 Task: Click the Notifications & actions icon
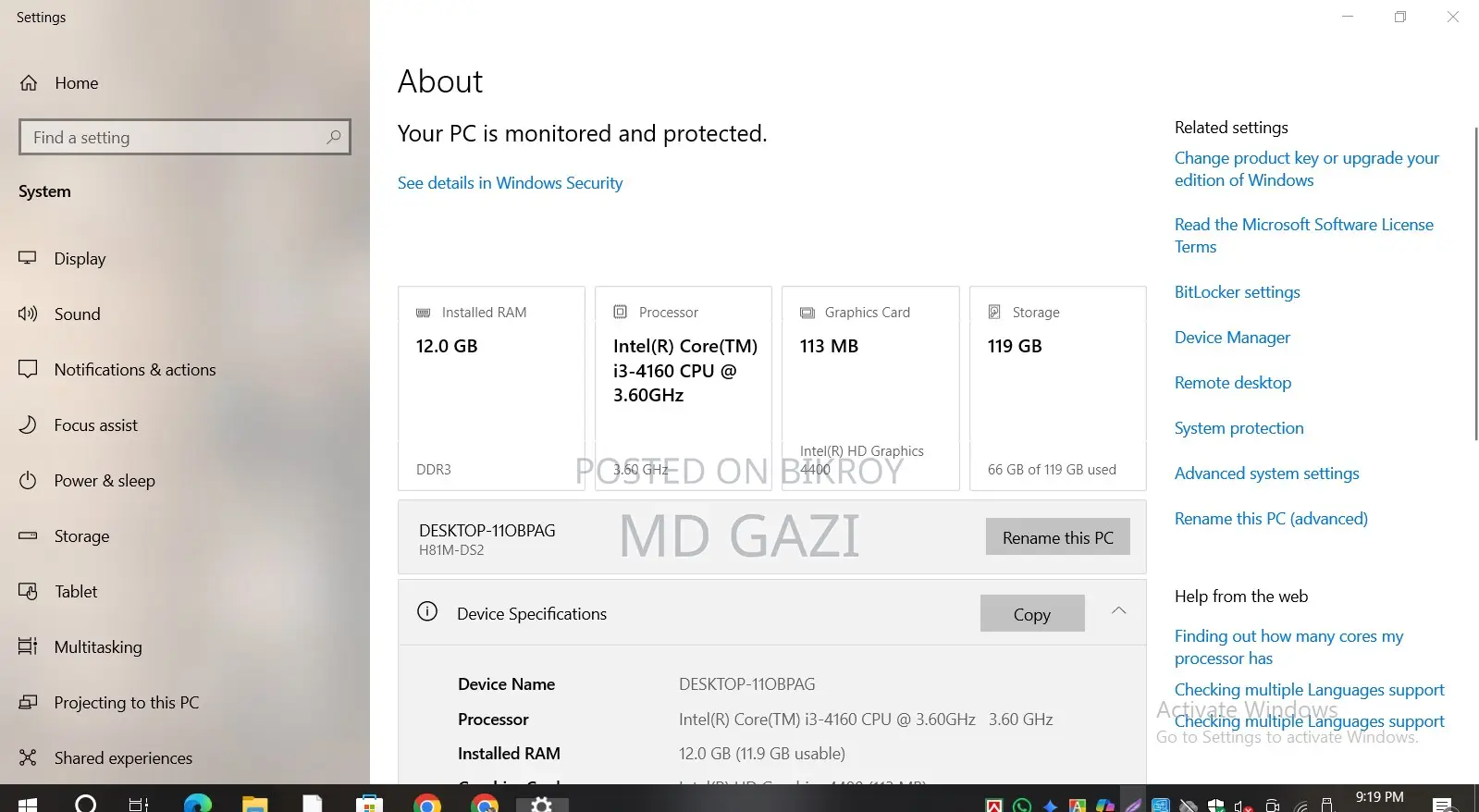tap(28, 369)
